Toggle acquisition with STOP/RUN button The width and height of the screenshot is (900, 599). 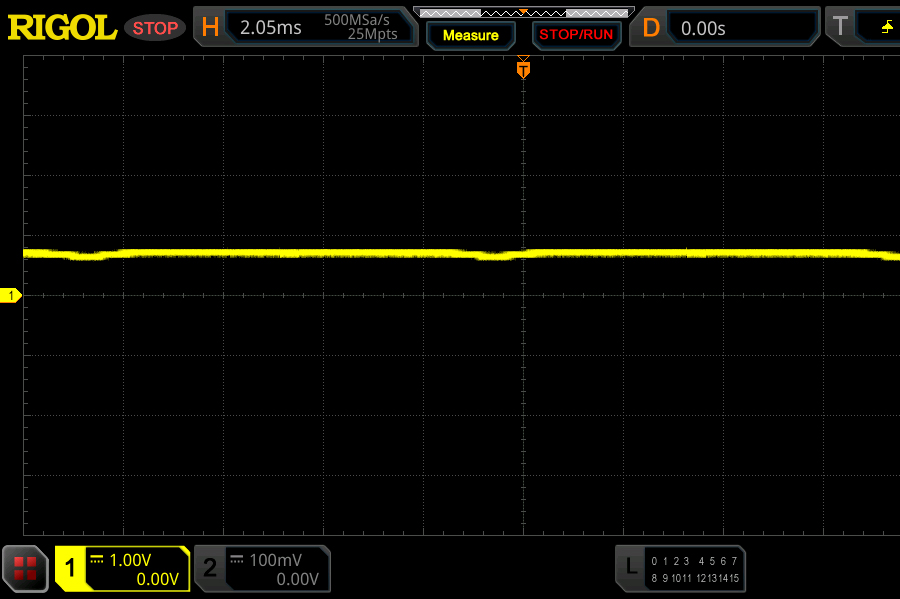click(x=576, y=34)
